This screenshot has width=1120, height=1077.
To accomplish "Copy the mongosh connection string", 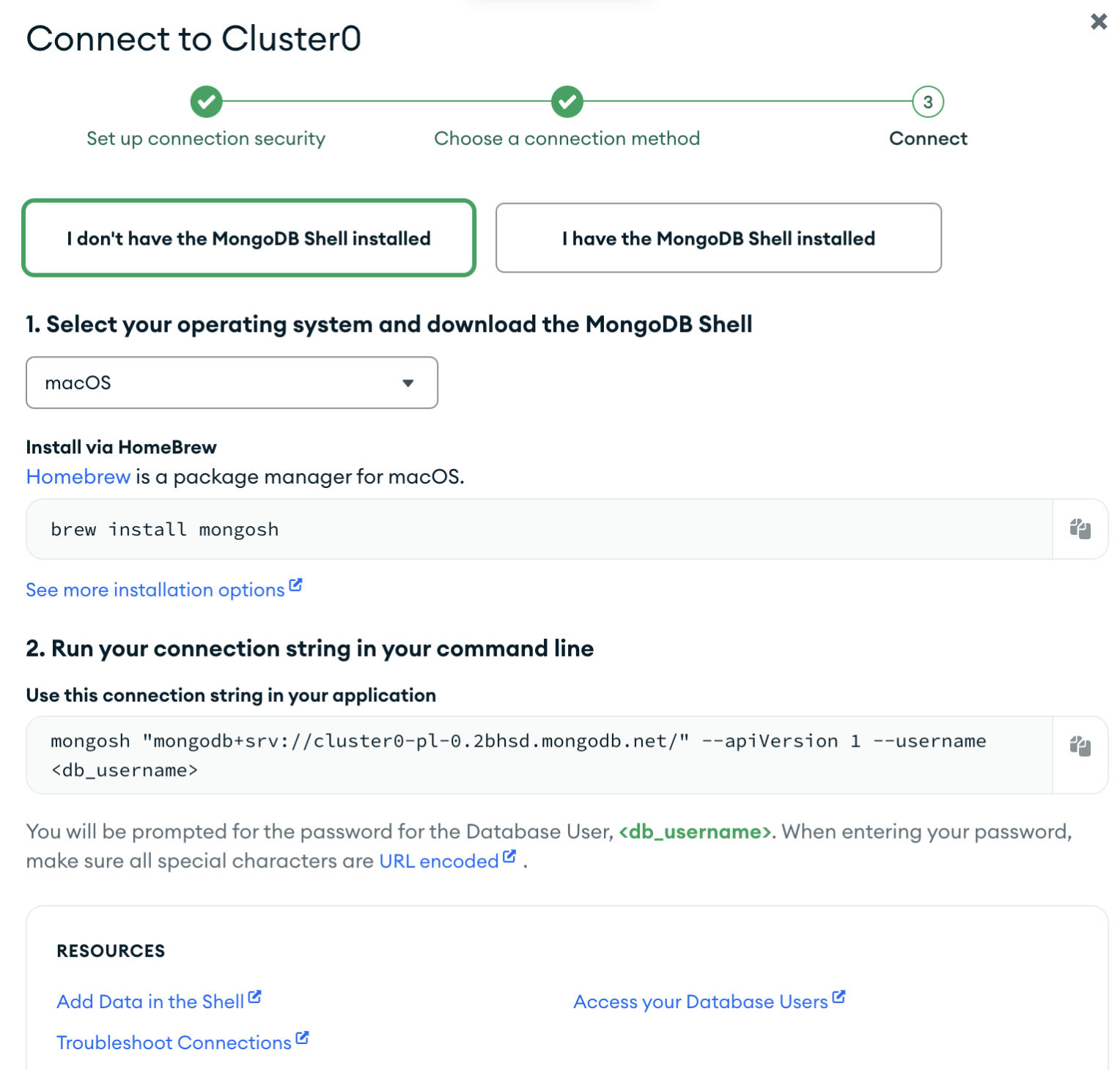I will [x=1080, y=747].
